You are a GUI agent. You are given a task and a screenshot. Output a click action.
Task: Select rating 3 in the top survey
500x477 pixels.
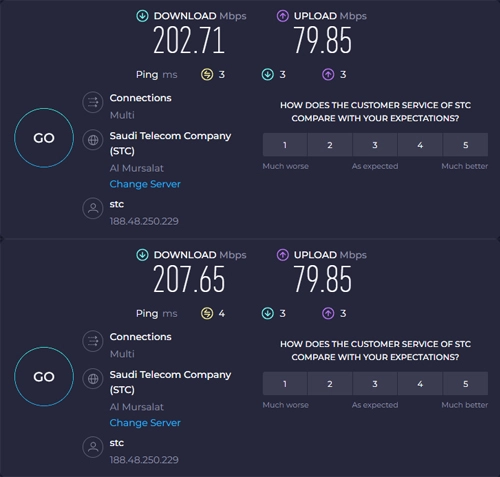(x=375, y=145)
